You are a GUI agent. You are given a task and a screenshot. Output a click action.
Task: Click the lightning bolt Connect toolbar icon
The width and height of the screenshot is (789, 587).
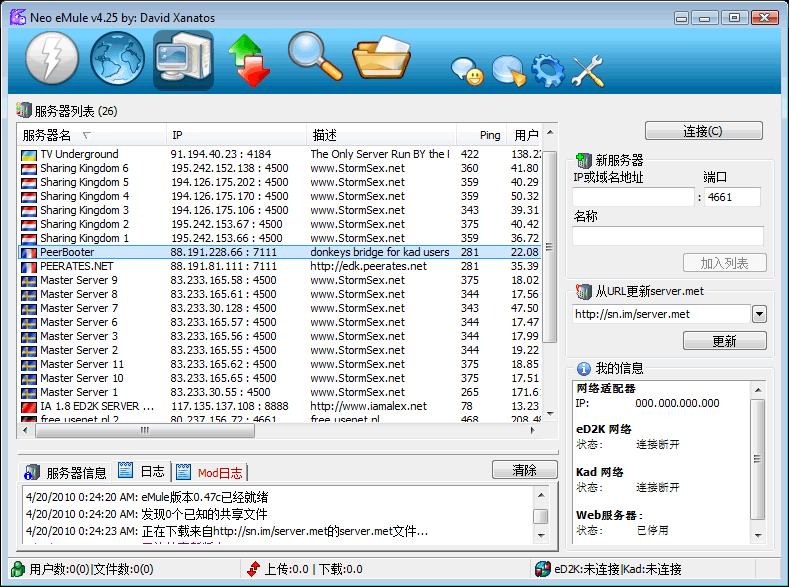point(52,58)
